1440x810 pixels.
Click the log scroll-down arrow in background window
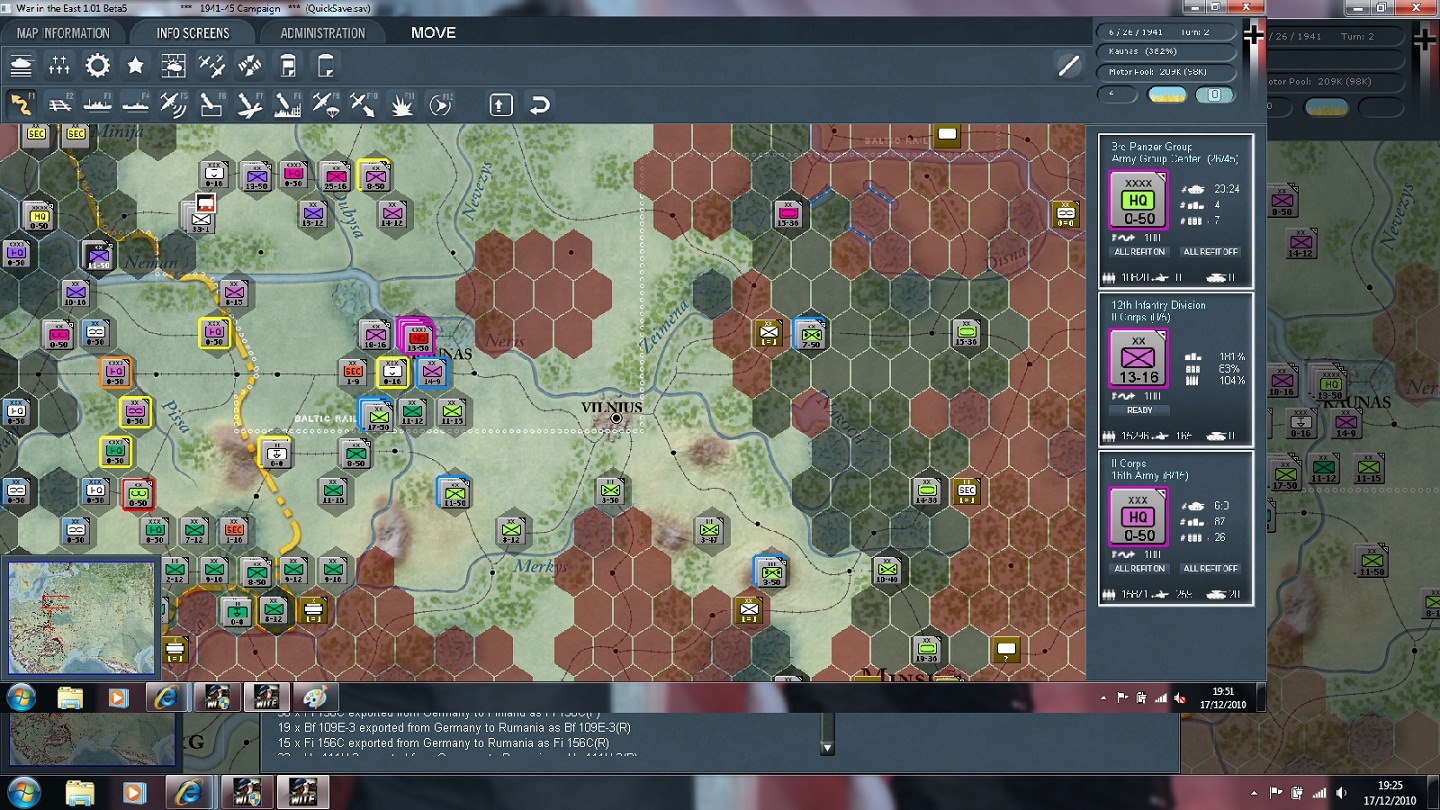(x=827, y=748)
